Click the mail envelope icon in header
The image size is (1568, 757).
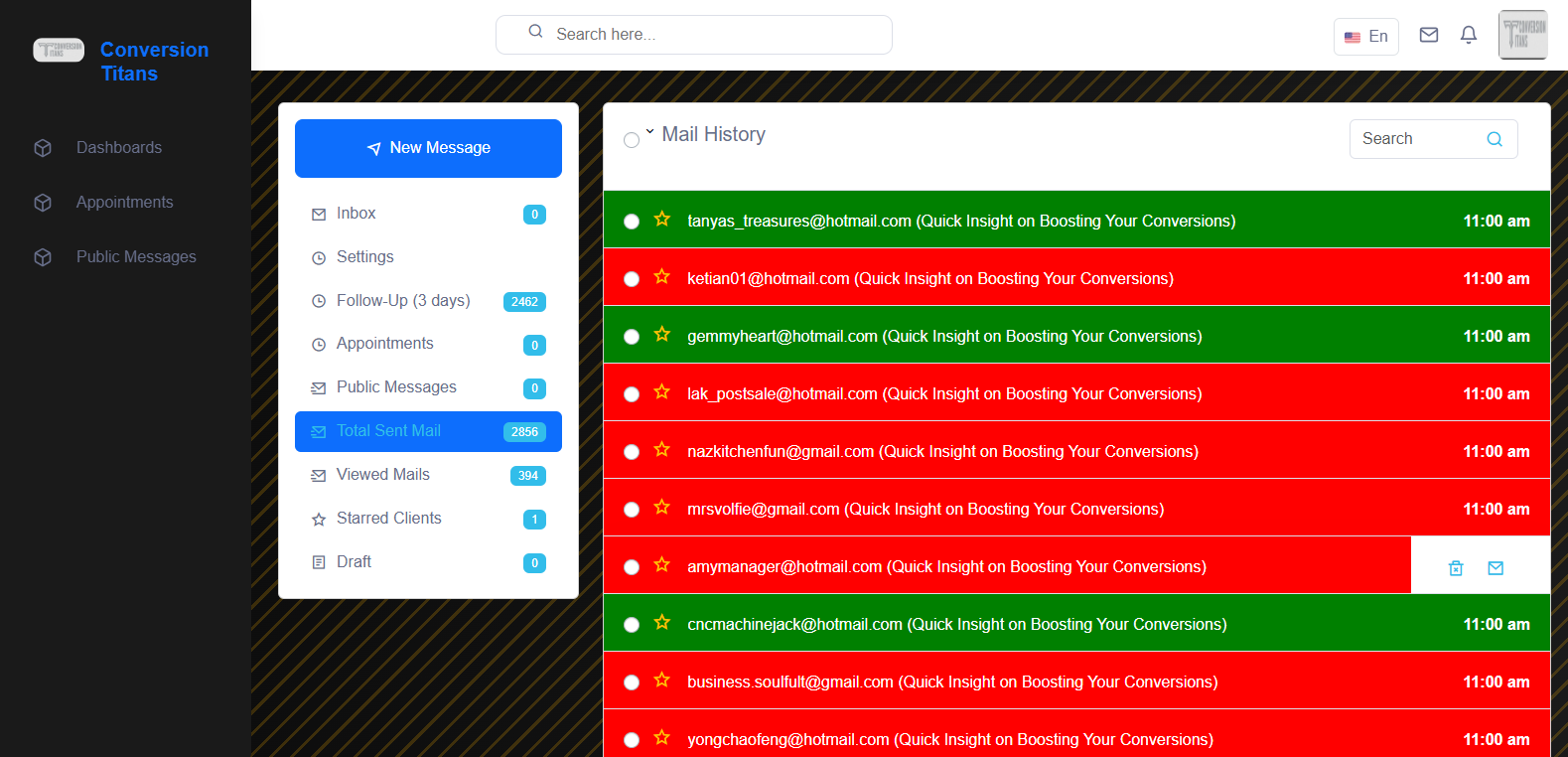coord(1428,36)
